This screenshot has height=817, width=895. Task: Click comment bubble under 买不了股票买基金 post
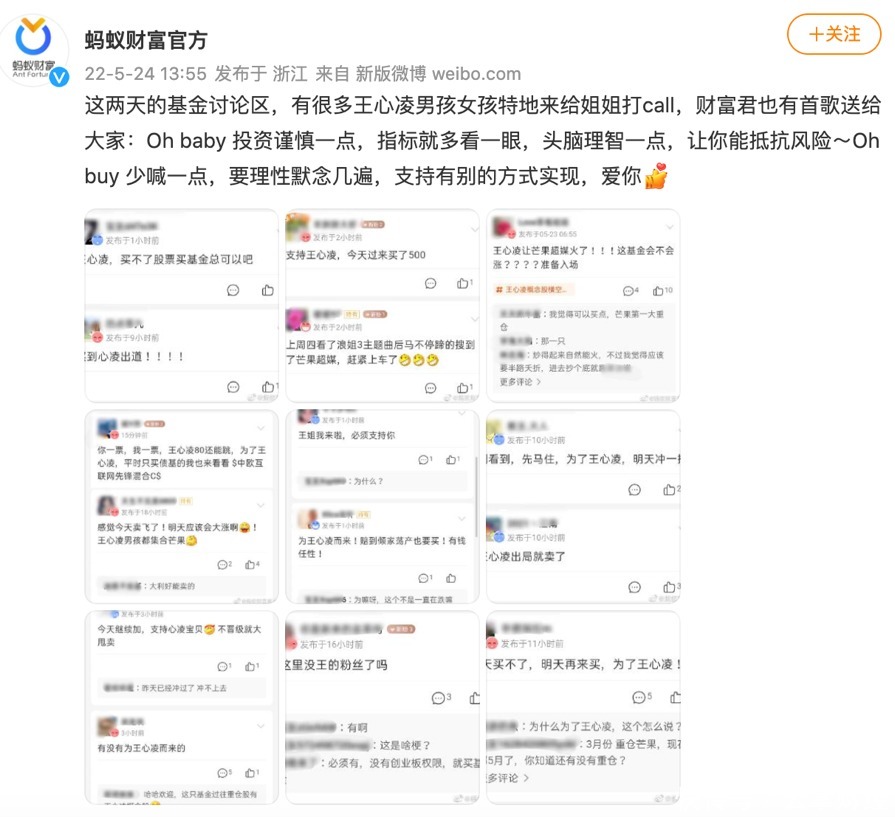tap(233, 290)
